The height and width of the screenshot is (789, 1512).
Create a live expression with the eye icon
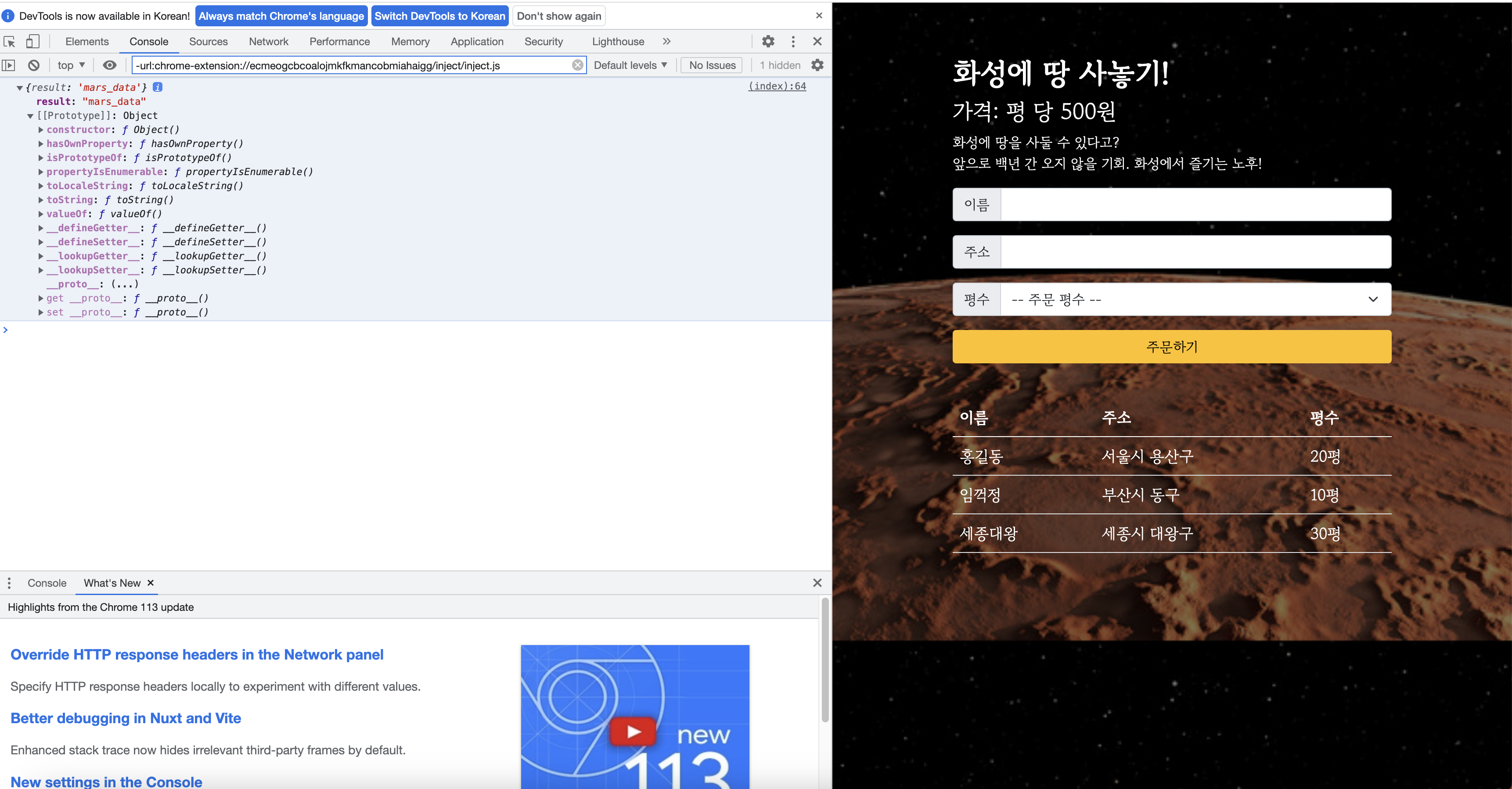point(110,65)
